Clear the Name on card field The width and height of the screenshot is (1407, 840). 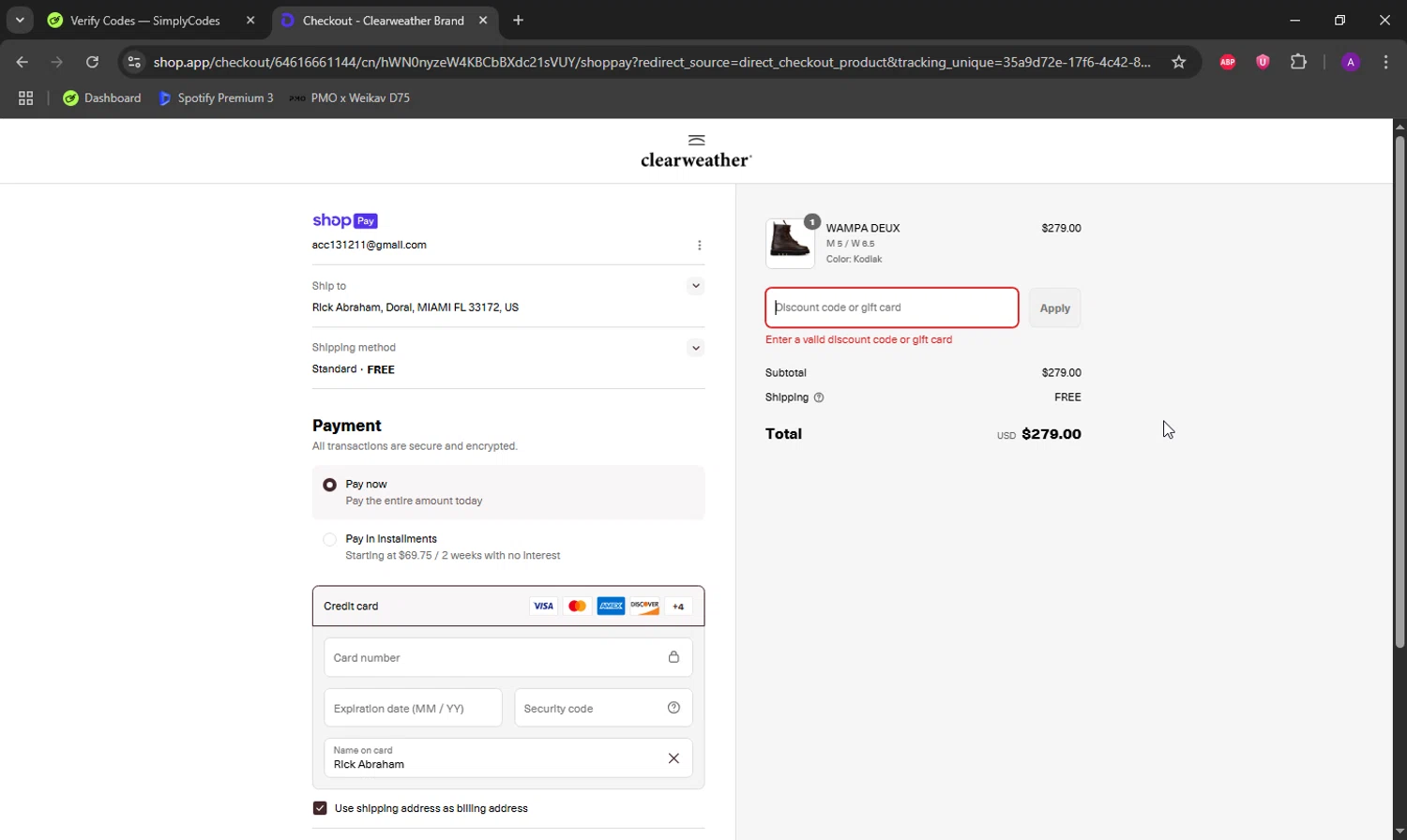pos(673,758)
